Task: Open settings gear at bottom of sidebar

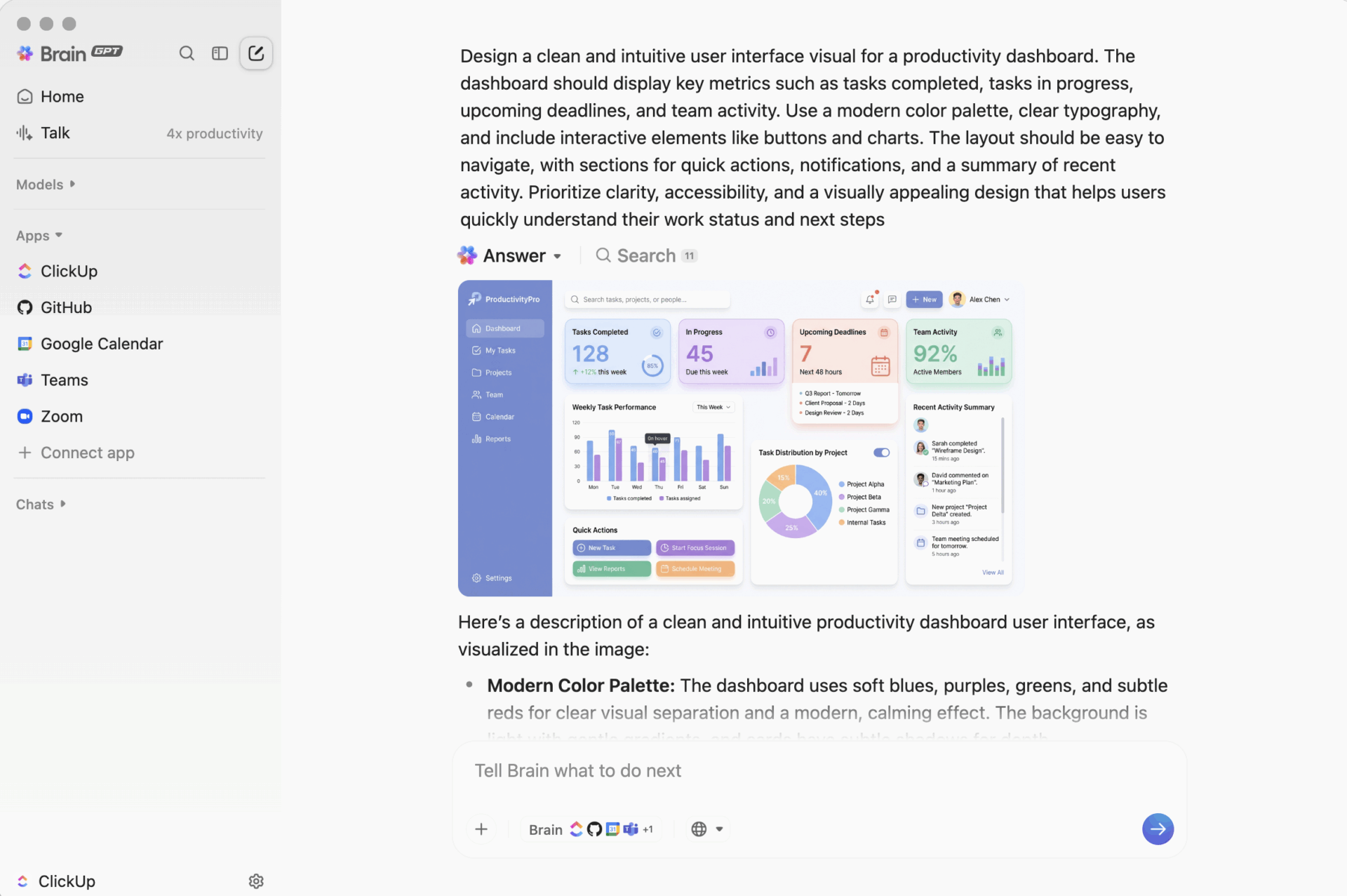Action: [x=256, y=881]
